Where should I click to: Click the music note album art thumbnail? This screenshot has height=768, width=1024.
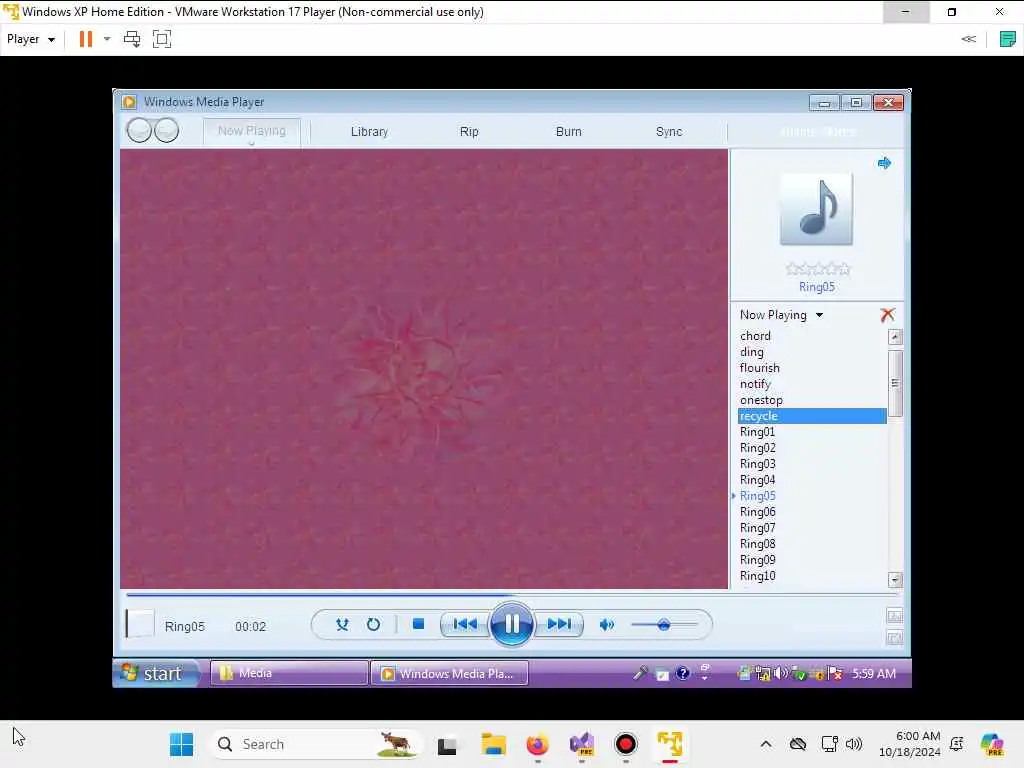(x=816, y=209)
